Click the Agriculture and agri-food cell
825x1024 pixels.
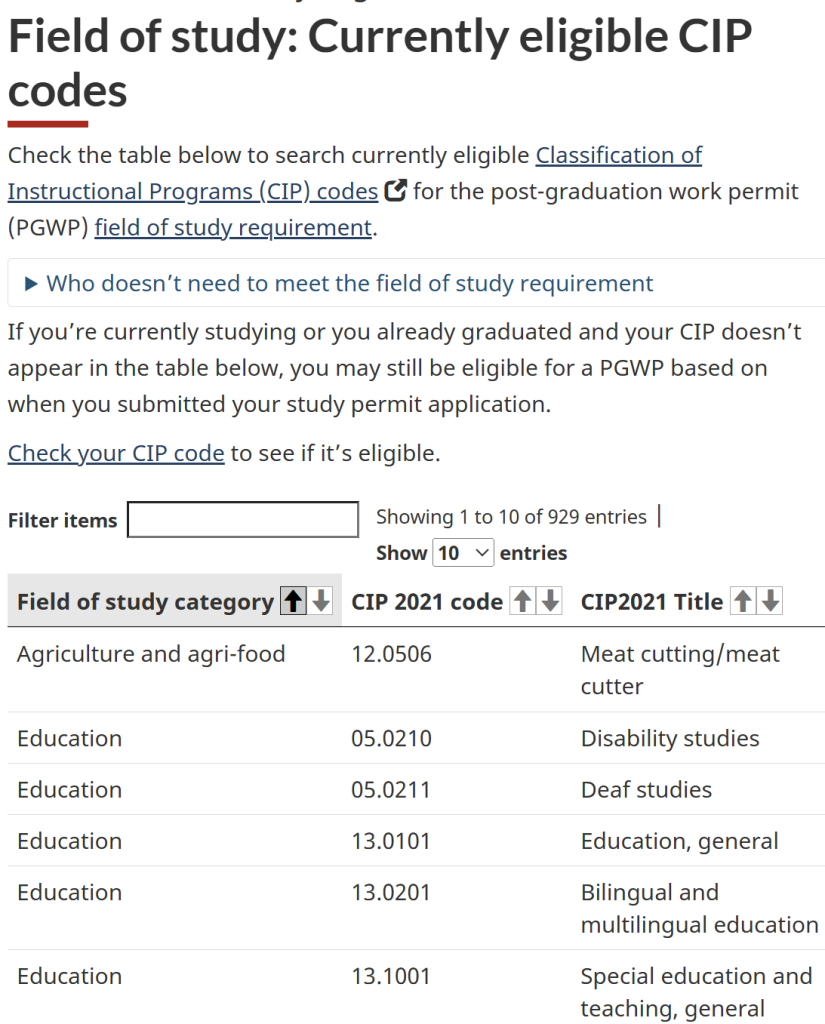point(151,654)
